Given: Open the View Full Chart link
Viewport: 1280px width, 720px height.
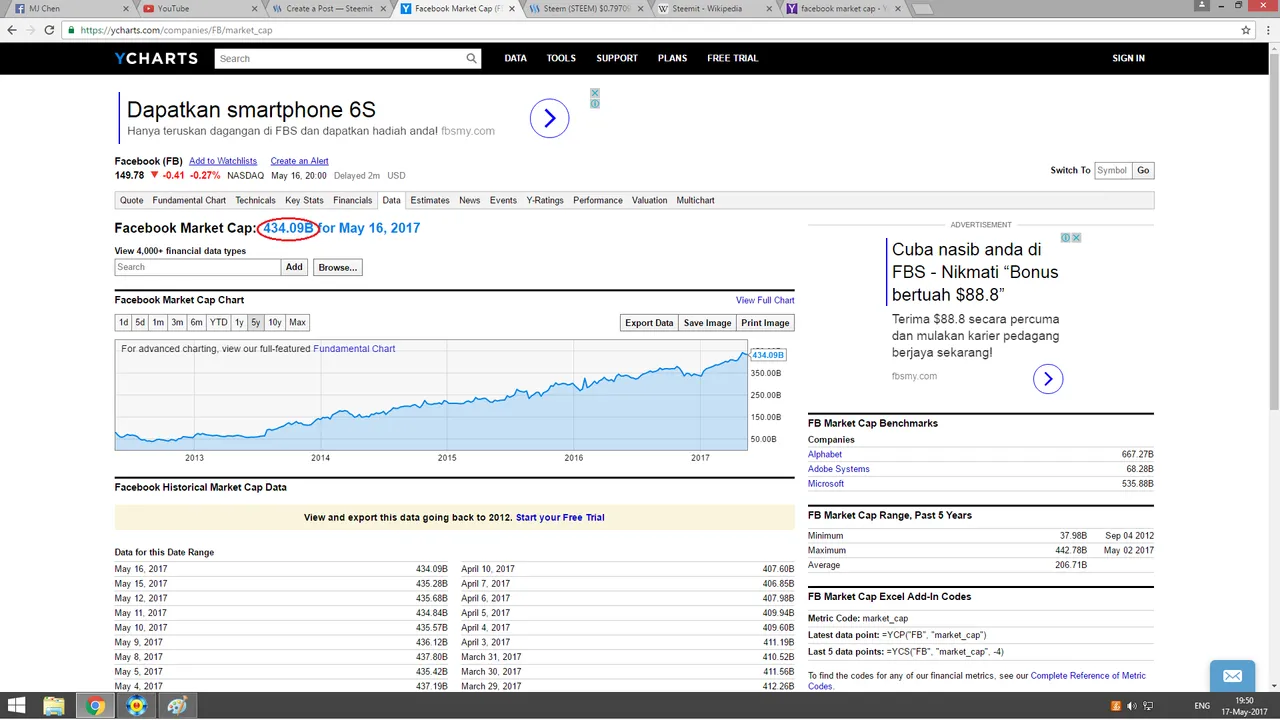Looking at the screenshot, I should (x=765, y=300).
